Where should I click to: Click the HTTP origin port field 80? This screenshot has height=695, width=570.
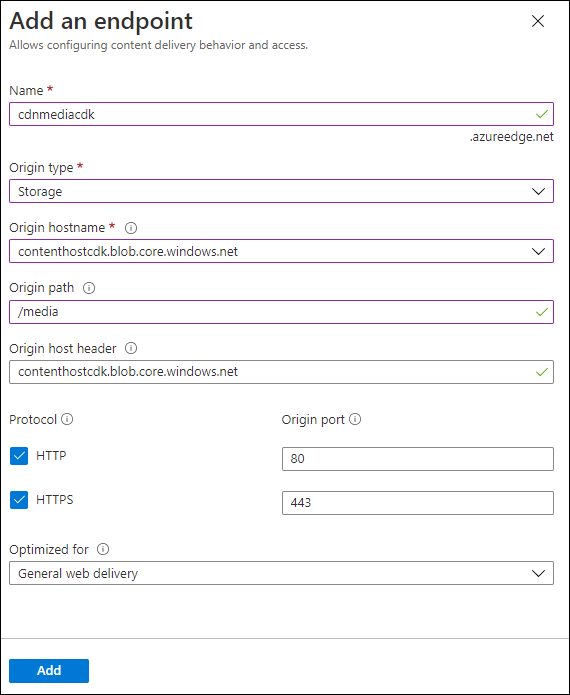click(418, 459)
